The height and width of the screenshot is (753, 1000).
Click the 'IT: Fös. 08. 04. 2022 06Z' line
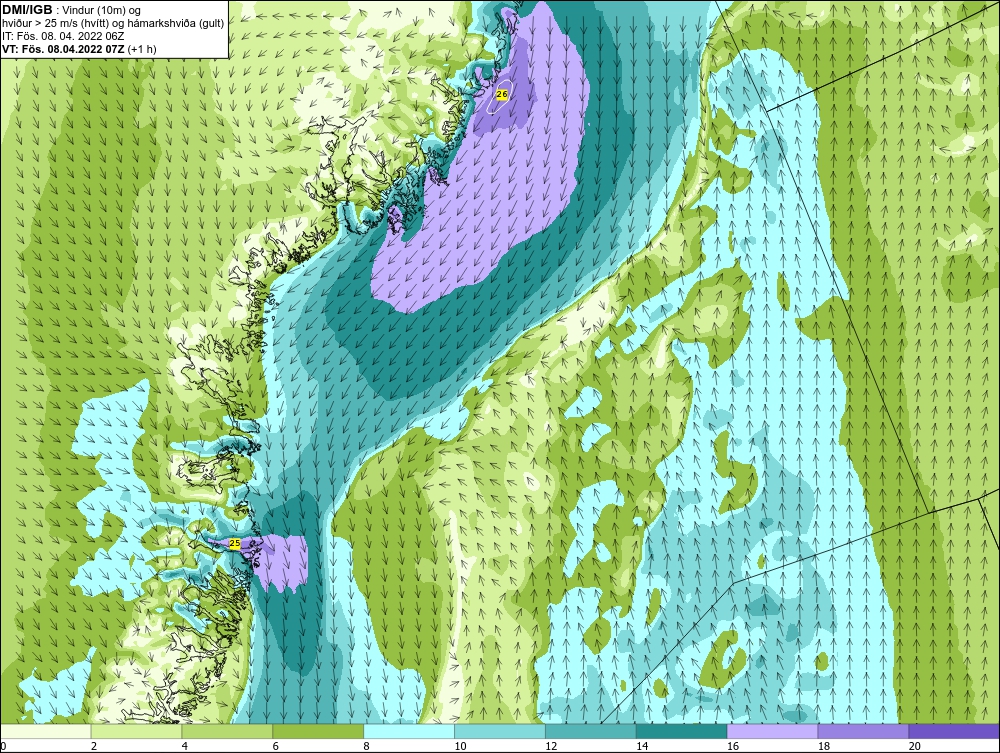pos(63,36)
